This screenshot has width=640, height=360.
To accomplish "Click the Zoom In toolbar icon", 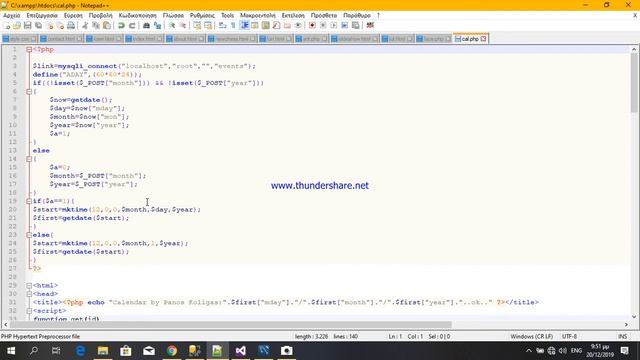I will pos(172,25).
